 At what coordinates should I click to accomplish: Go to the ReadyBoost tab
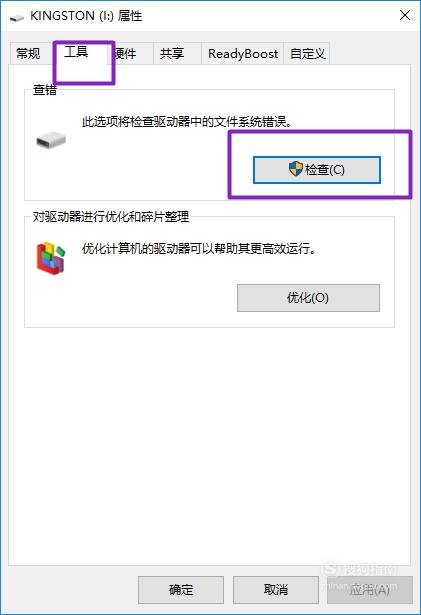(243, 53)
